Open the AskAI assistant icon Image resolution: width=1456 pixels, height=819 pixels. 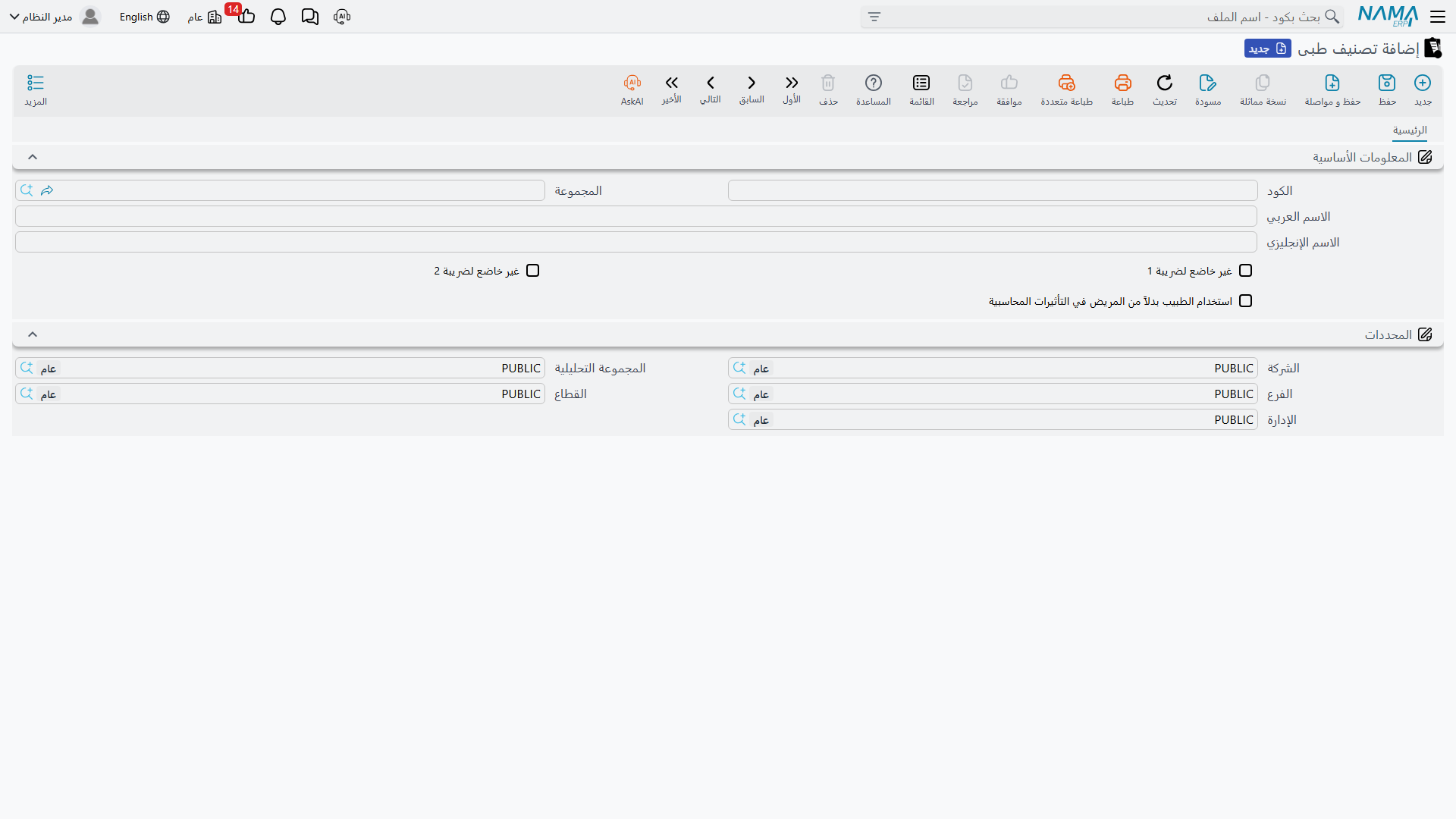click(632, 83)
